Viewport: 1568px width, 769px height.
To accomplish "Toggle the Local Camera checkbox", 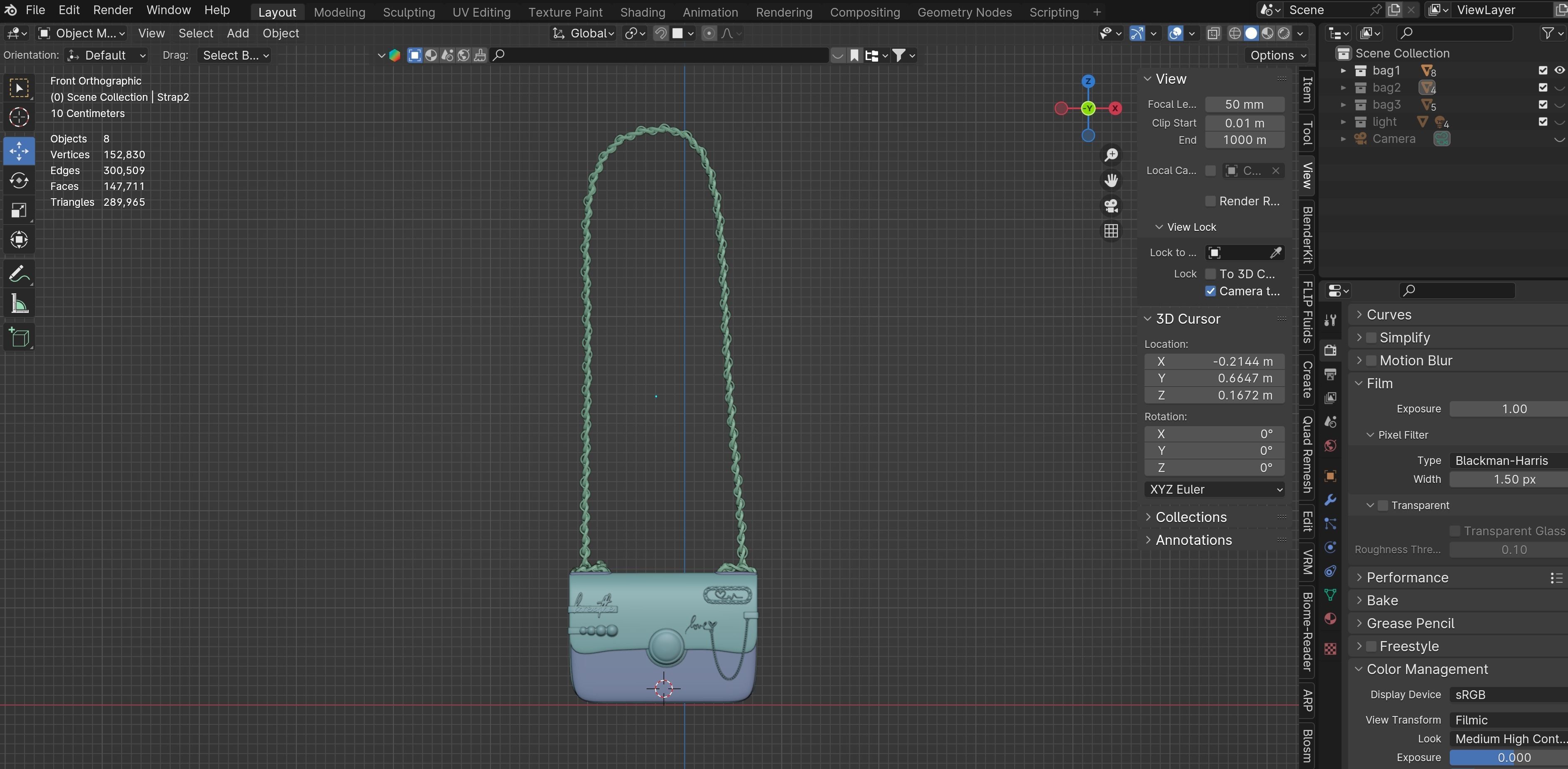I will pos(1210,170).
